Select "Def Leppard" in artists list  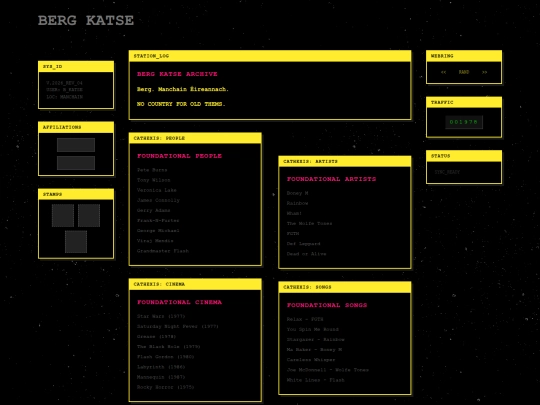(x=303, y=244)
